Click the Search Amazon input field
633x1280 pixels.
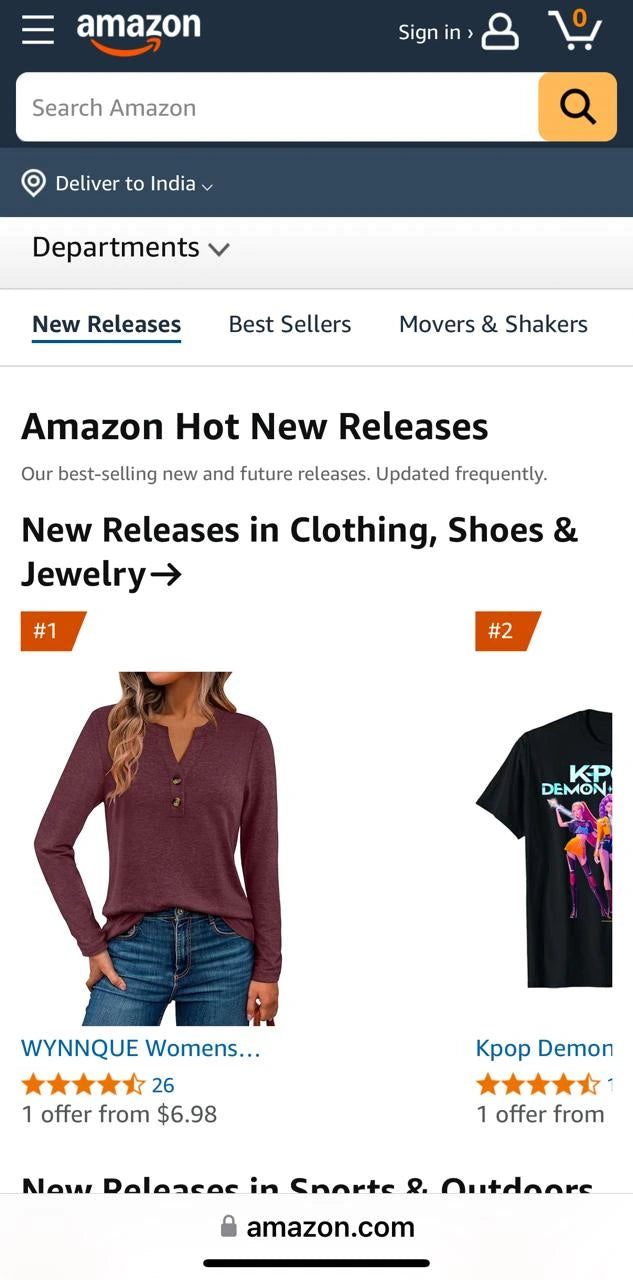[277, 107]
